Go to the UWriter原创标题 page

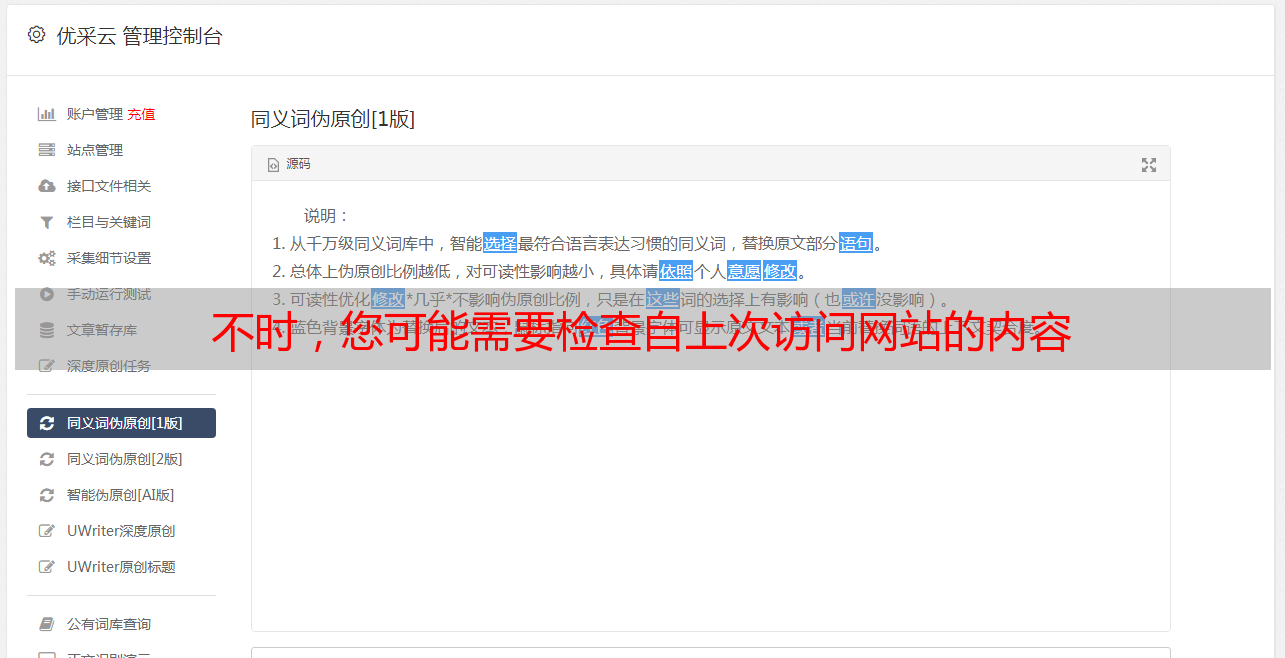pyautogui.click(x=121, y=567)
